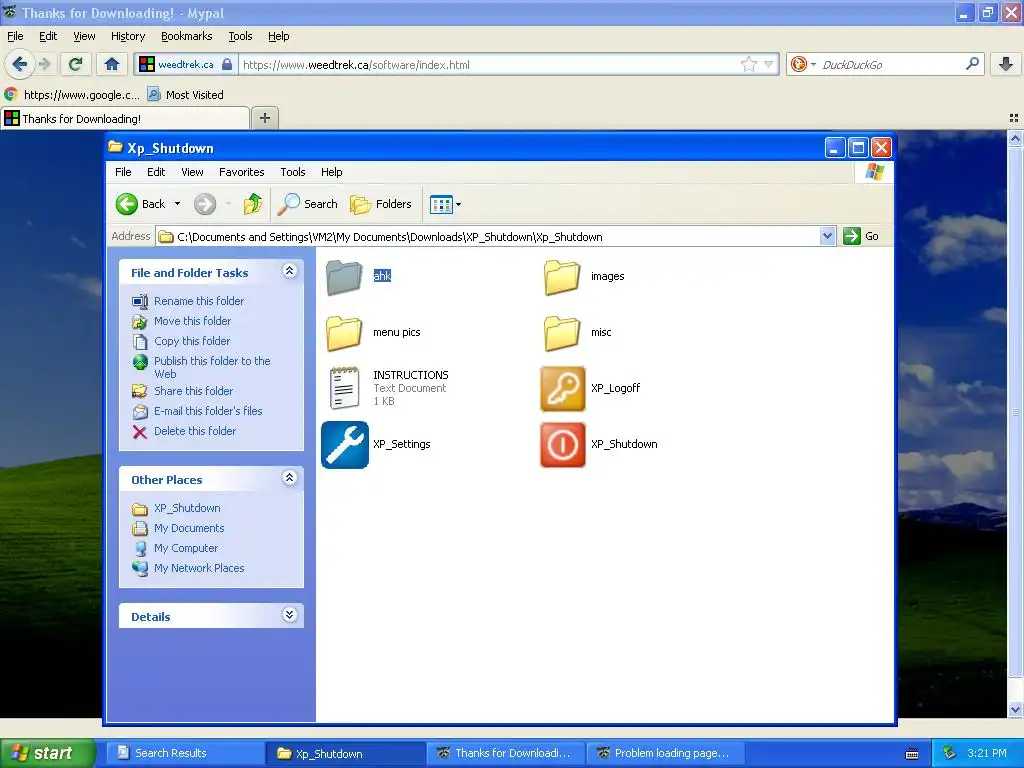Open the menu pics folder
The width and height of the screenshot is (1024, 768).
(344, 333)
